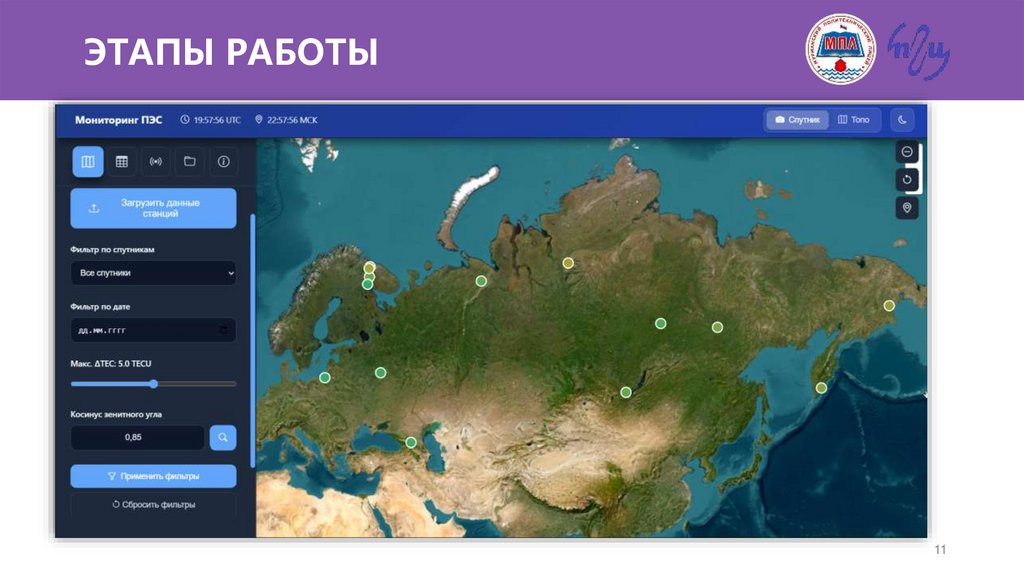
Task: Select yellow marker near the Taymyr coast
Action: tap(568, 263)
